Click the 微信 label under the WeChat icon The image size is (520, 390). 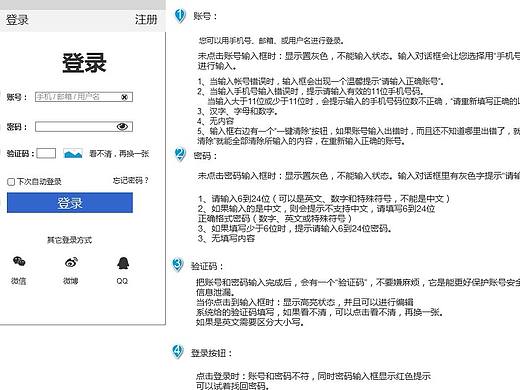click(18, 281)
